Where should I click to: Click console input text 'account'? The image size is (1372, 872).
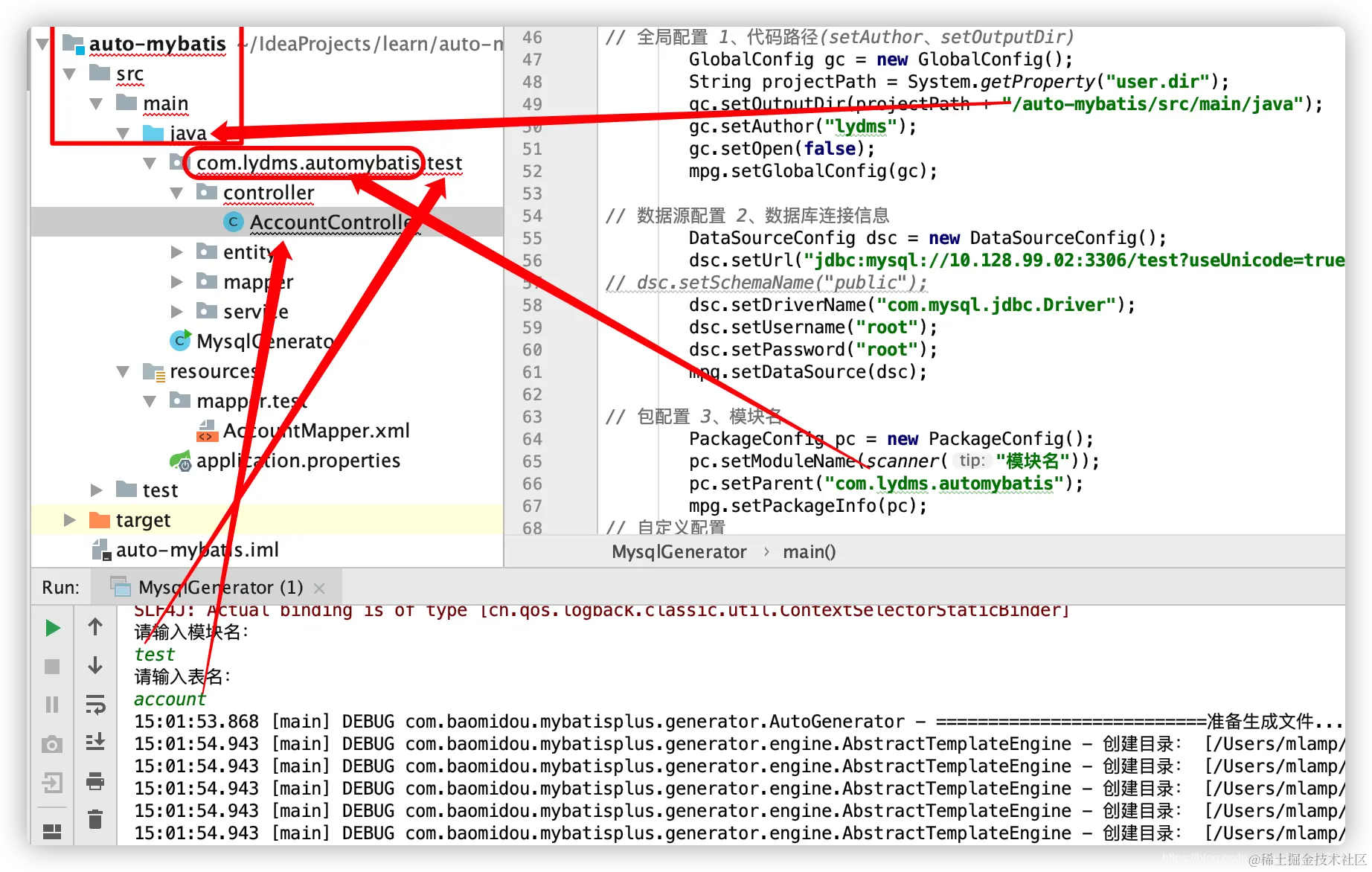[170, 699]
